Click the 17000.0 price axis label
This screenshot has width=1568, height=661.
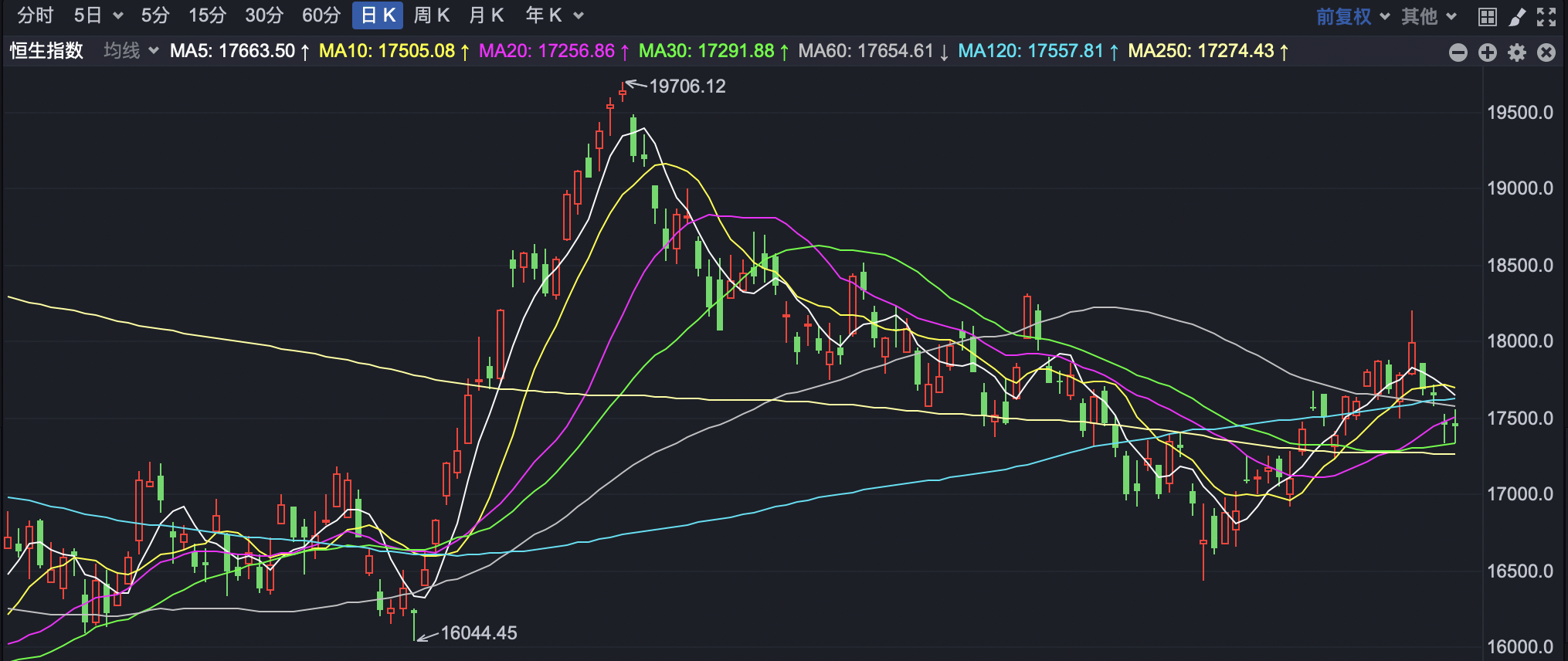point(1520,494)
